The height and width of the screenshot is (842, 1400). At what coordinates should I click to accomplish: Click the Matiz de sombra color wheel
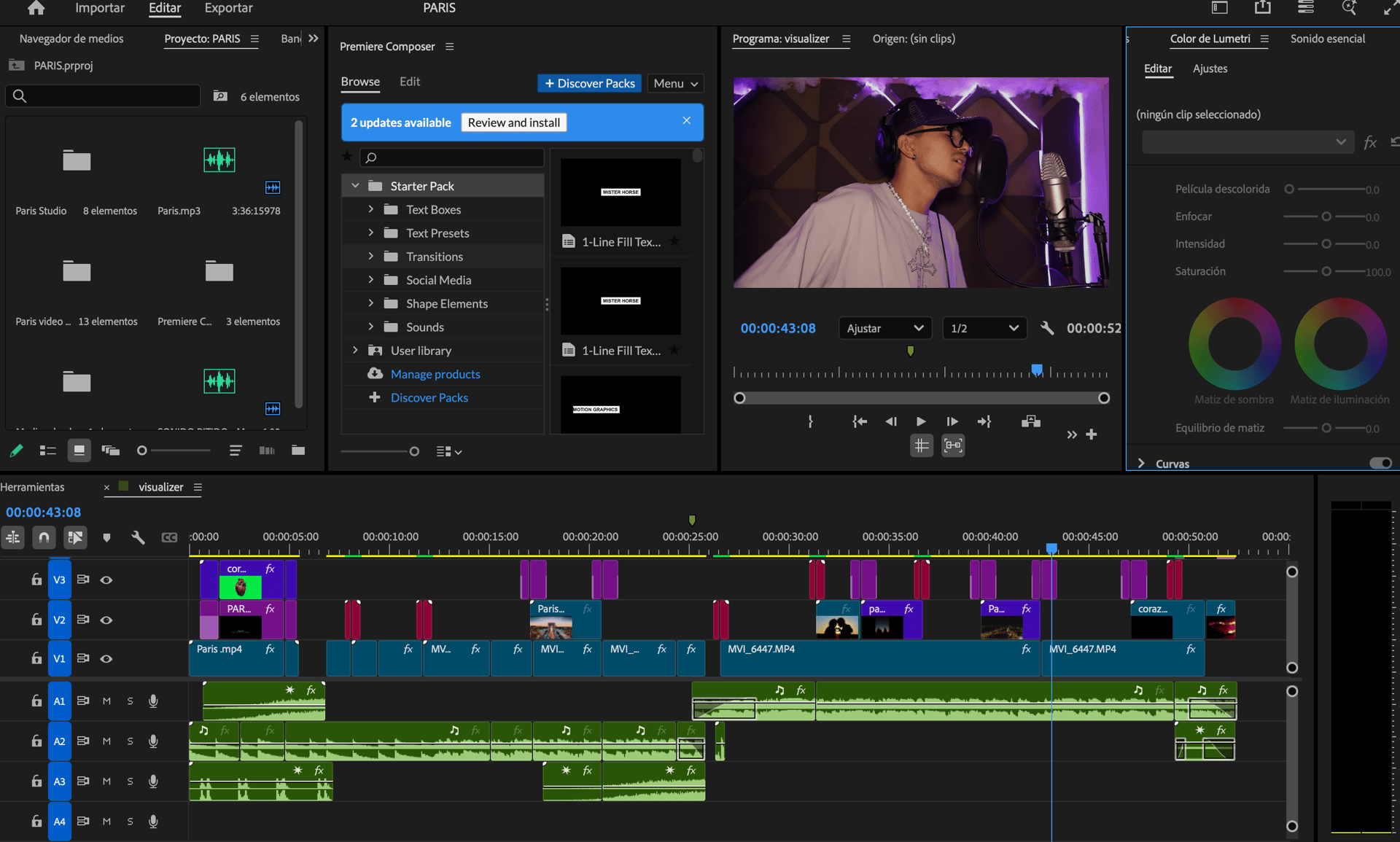pos(1234,343)
